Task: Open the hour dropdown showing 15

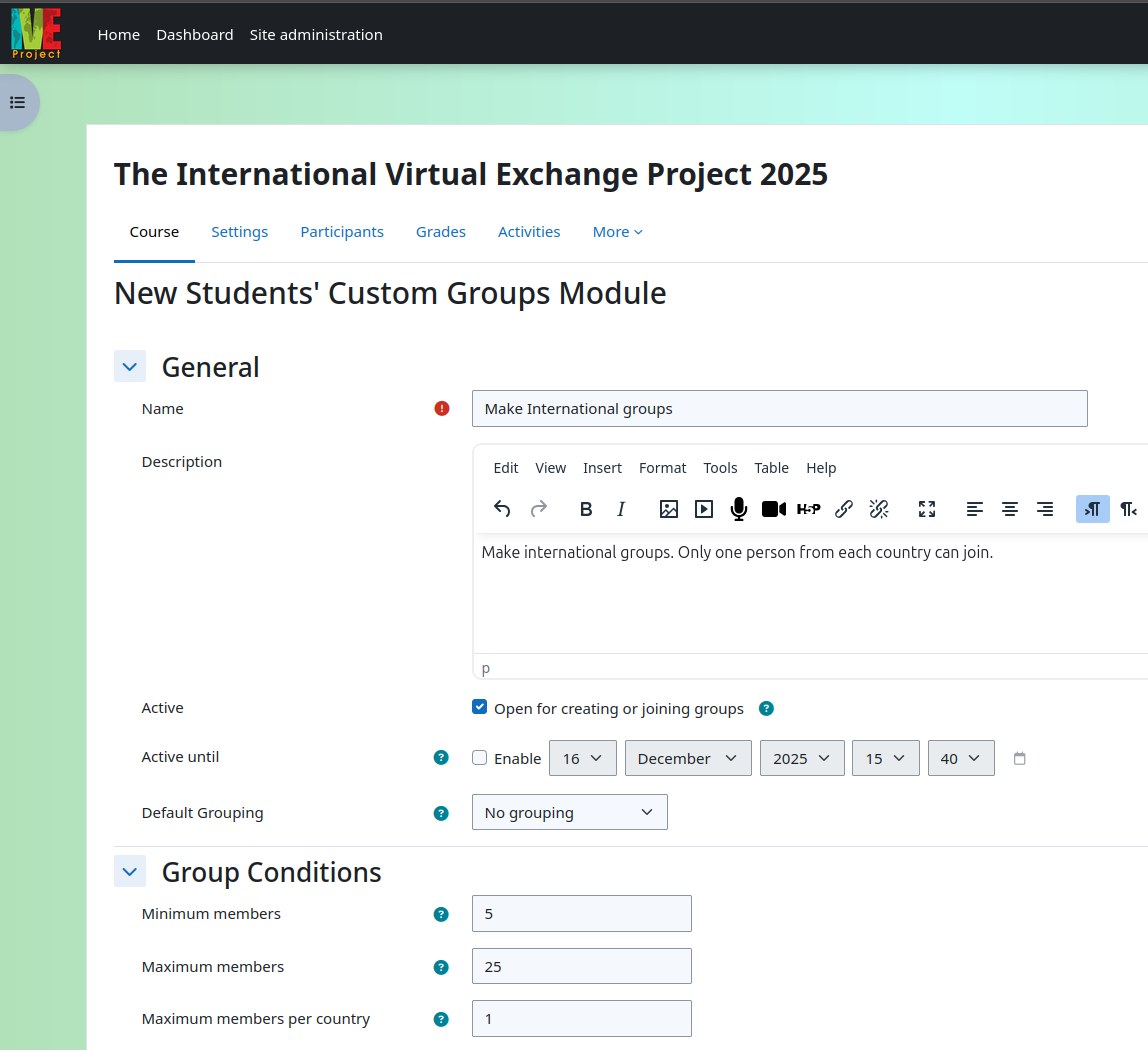Action: coord(886,758)
